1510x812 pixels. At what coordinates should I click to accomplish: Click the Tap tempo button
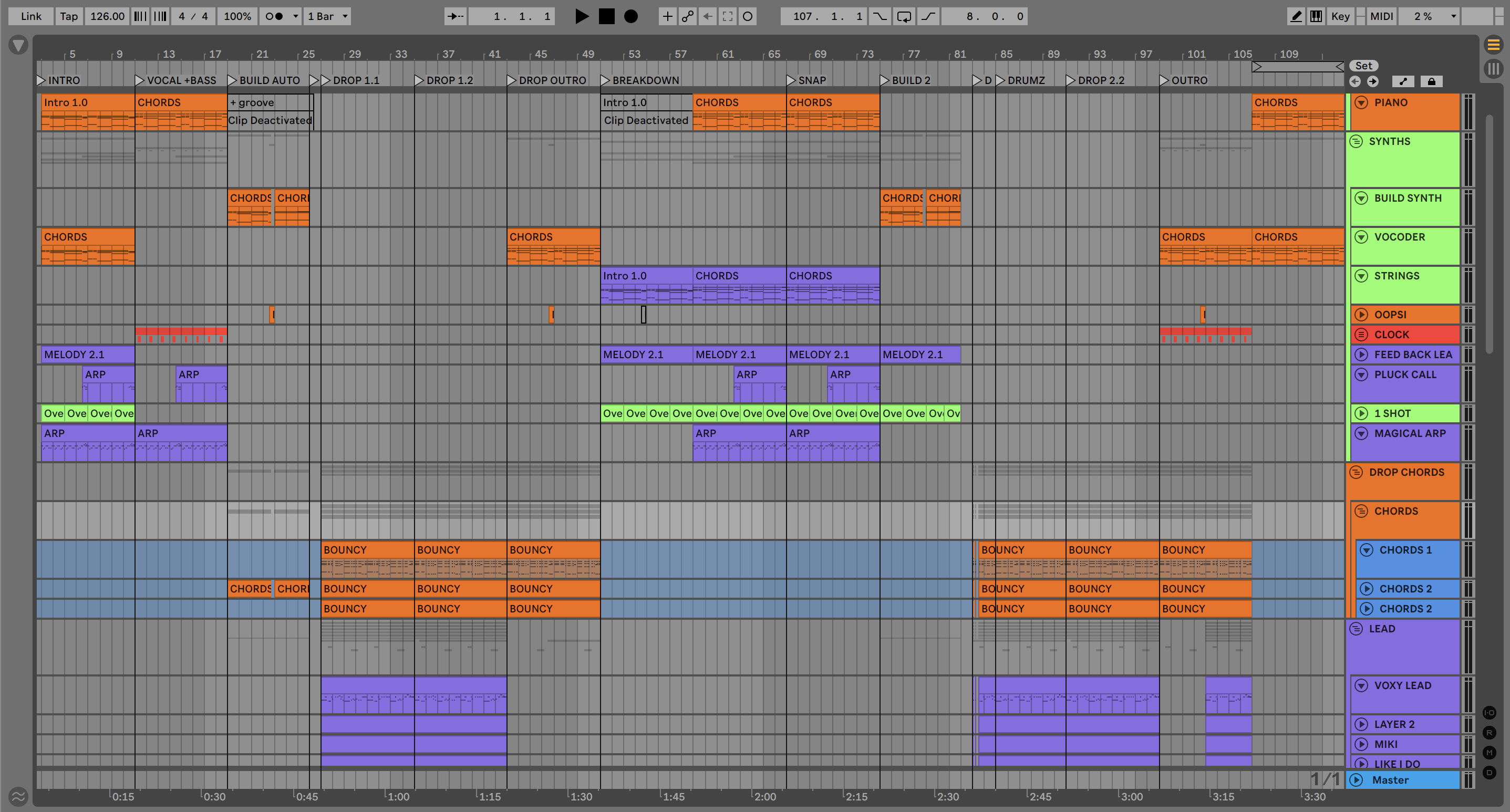point(69,16)
